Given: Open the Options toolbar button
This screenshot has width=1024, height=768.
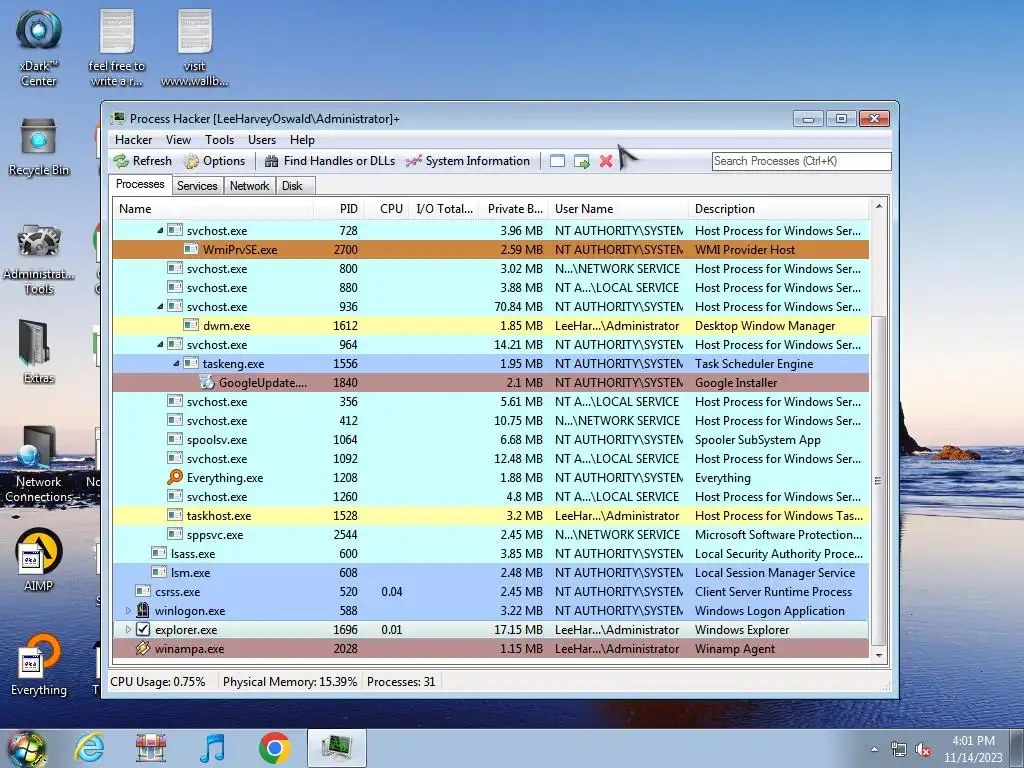Looking at the screenshot, I should click(x=214, y=161).
